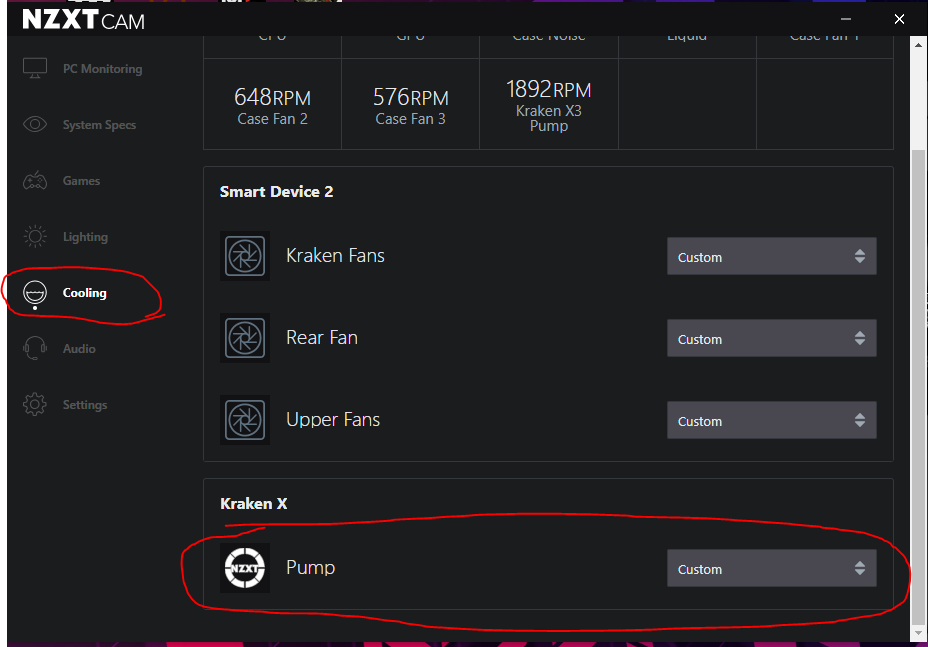
Task: Open the Upper Fans profile dropdown
Action: tap(771, 421)
